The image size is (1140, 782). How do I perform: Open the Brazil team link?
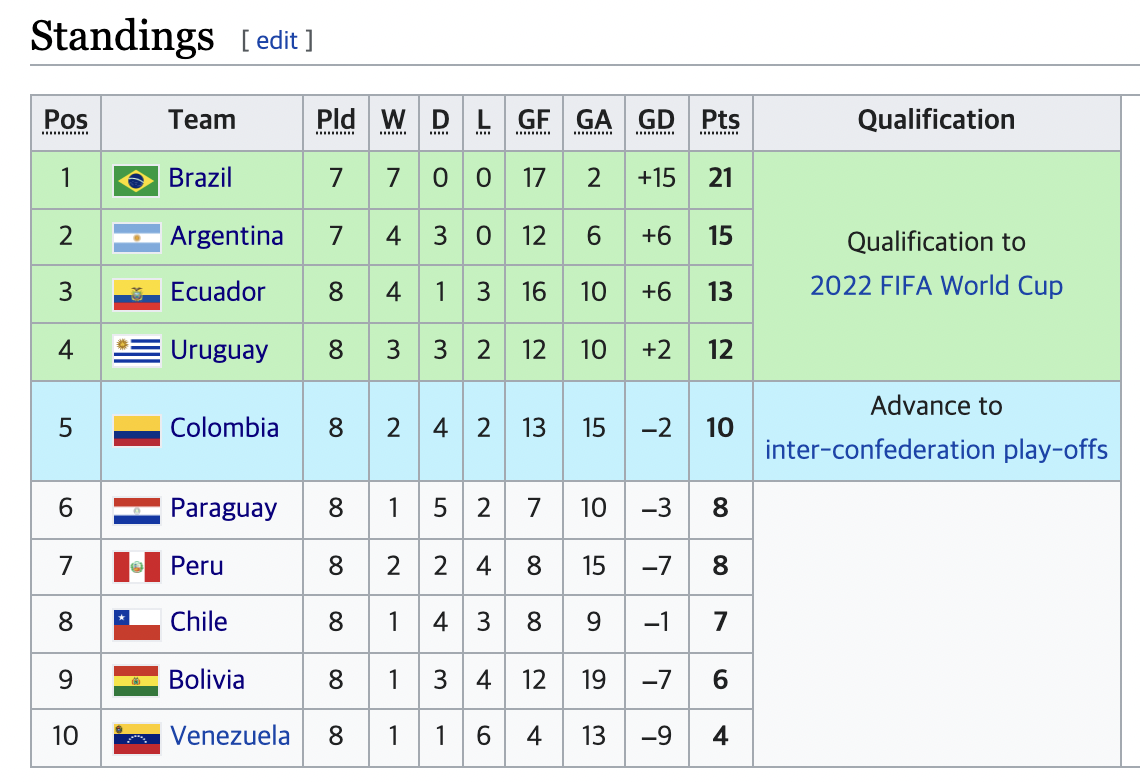coord(200,178)
